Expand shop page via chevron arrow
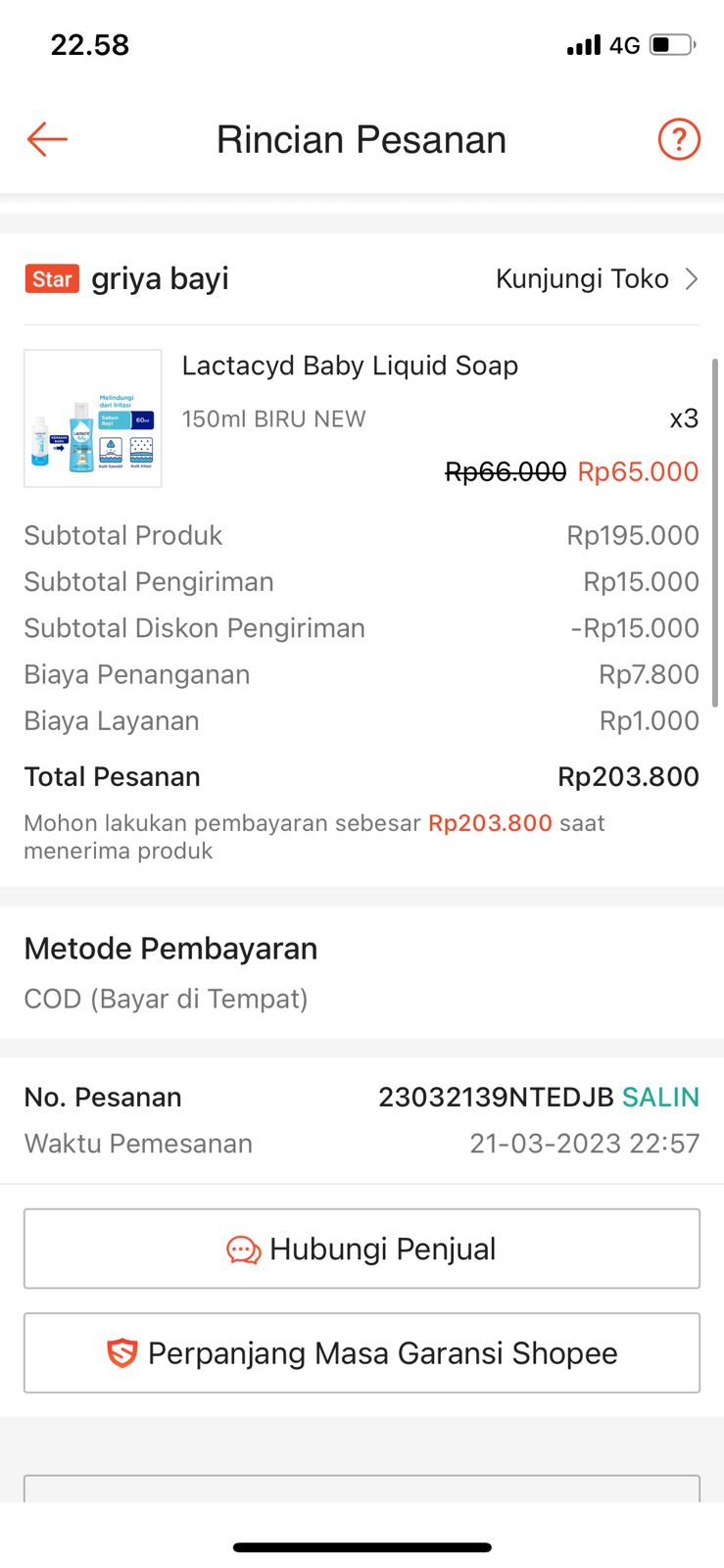724x1568 pixels. [692, 279]
